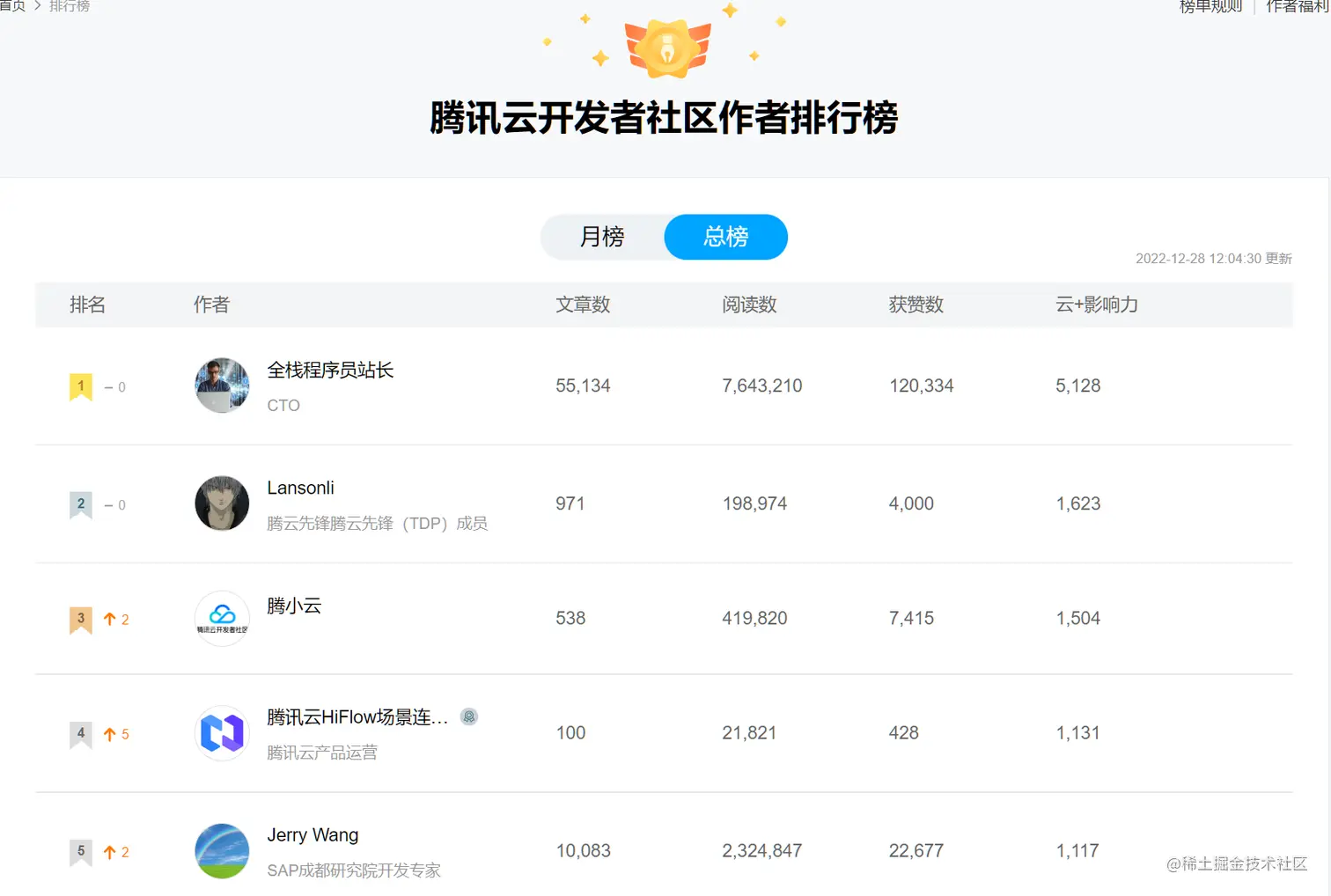Open author name Jerry Wang

(313, 834)
